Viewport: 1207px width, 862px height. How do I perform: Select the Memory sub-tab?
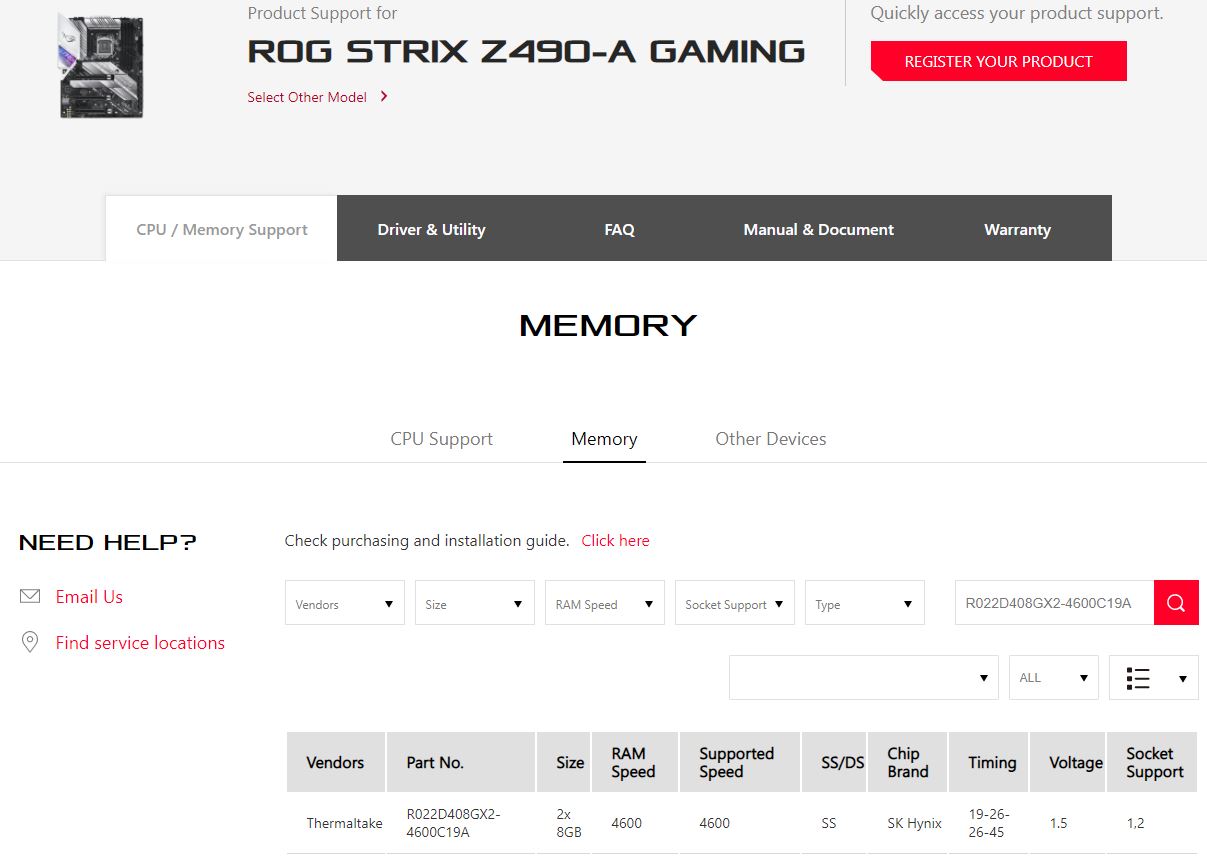[x=604, y=439]
